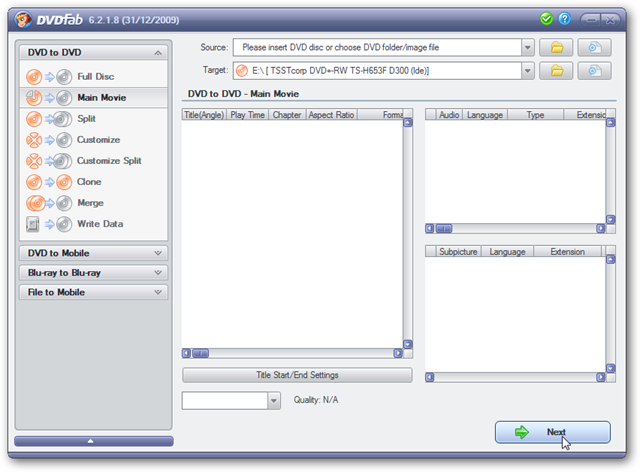Image resolution: width=640 pixels, height=472 pixels.
Task: Open the Write Data mode
Action: pyautogui.click(x=93, y=224)
